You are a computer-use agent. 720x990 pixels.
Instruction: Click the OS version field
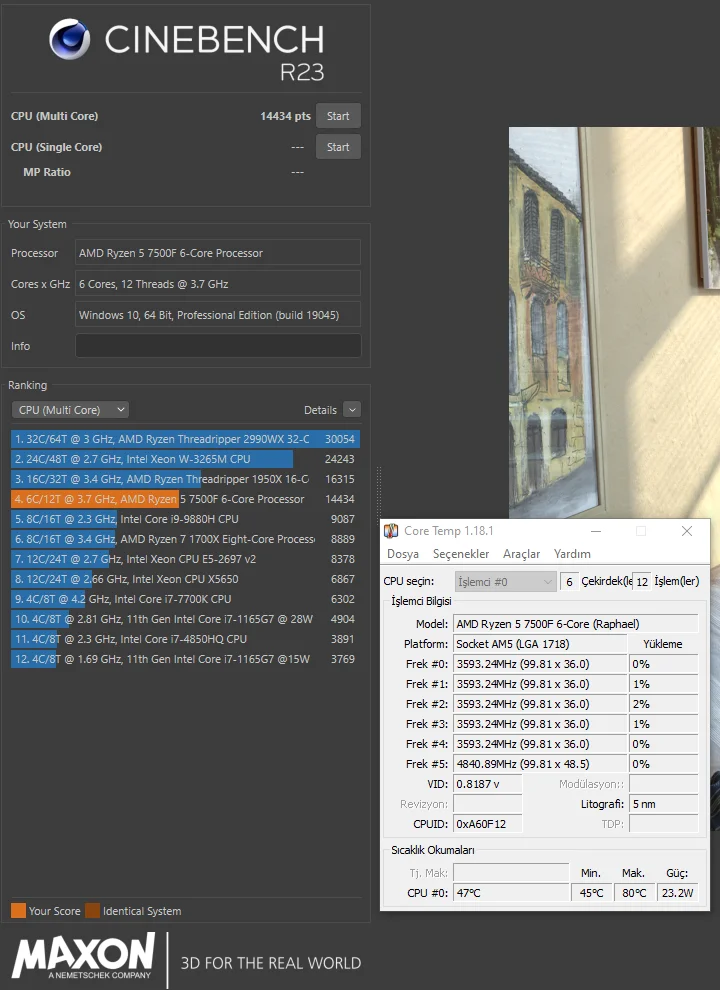[x=218, y=314]
